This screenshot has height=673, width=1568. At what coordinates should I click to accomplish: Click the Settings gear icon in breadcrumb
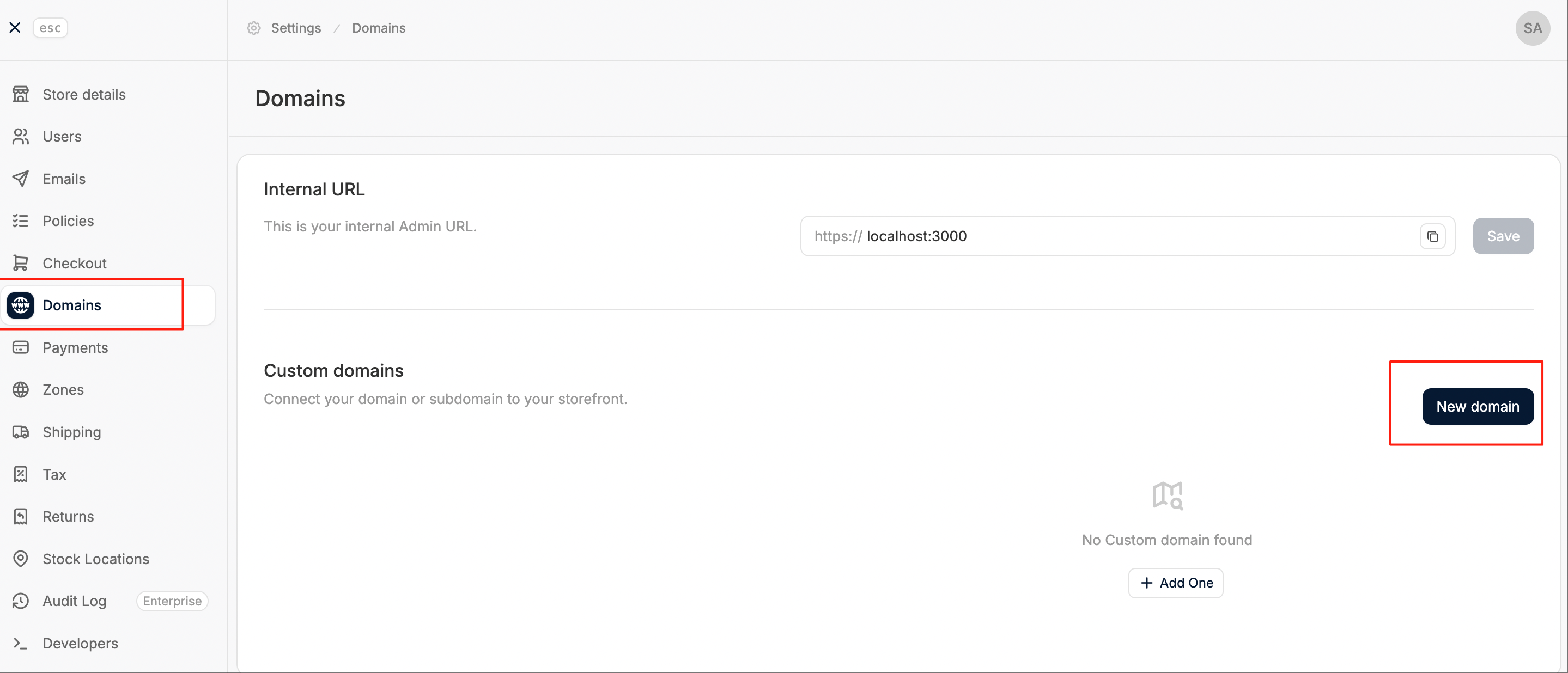[254, 28]
